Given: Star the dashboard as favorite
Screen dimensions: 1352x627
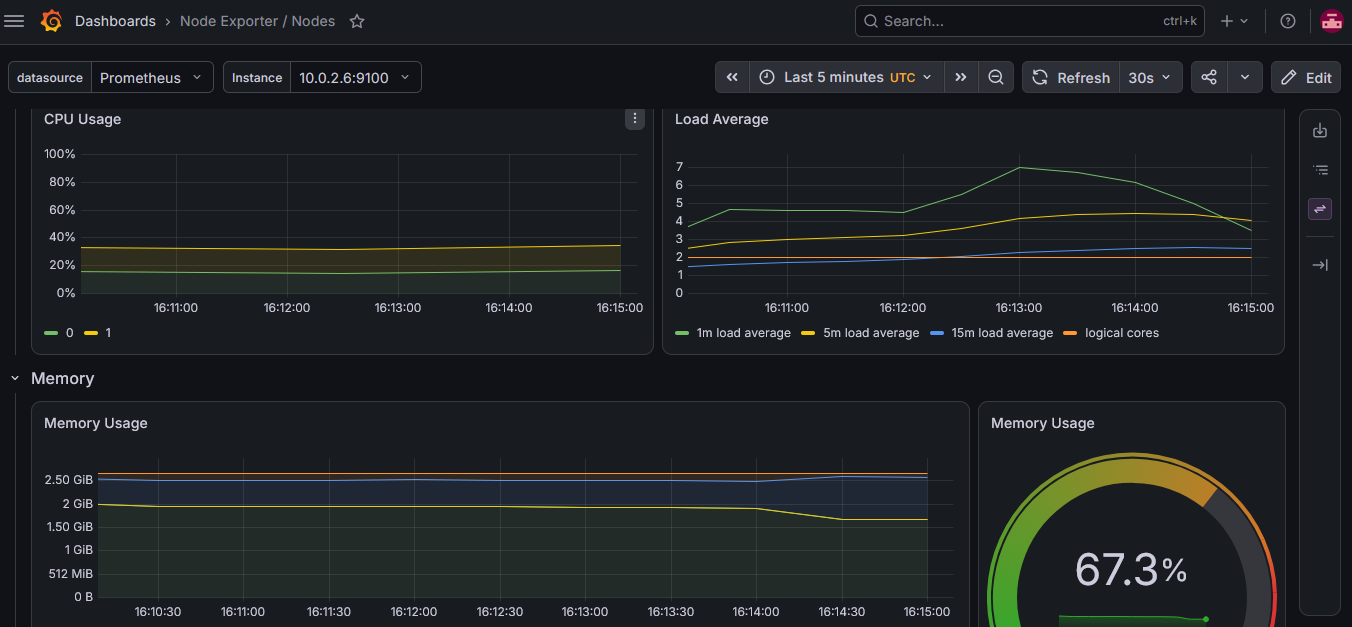Looking at the screenshot, I should coord(357,21).
